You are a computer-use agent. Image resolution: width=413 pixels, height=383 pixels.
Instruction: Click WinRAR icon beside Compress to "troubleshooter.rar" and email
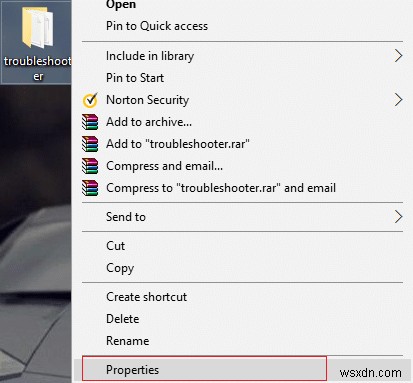(x=90, y=188)
